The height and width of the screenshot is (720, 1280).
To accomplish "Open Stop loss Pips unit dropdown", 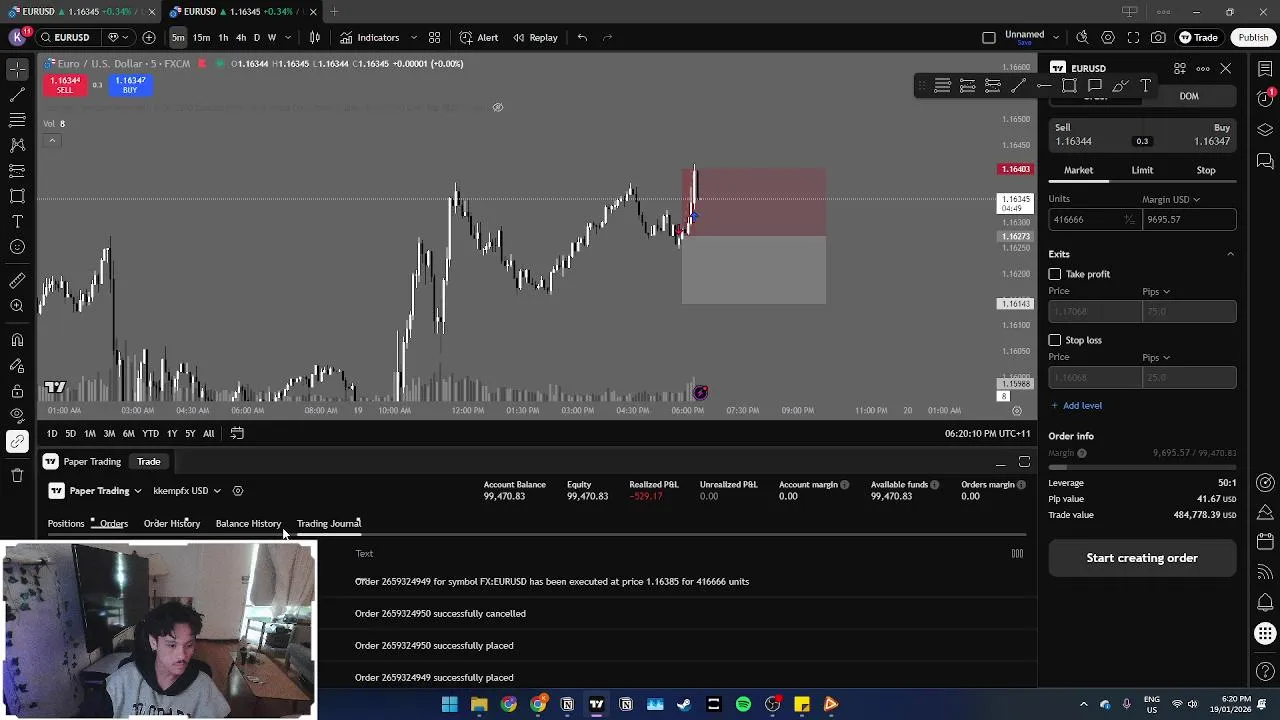I will (1156, 357).
